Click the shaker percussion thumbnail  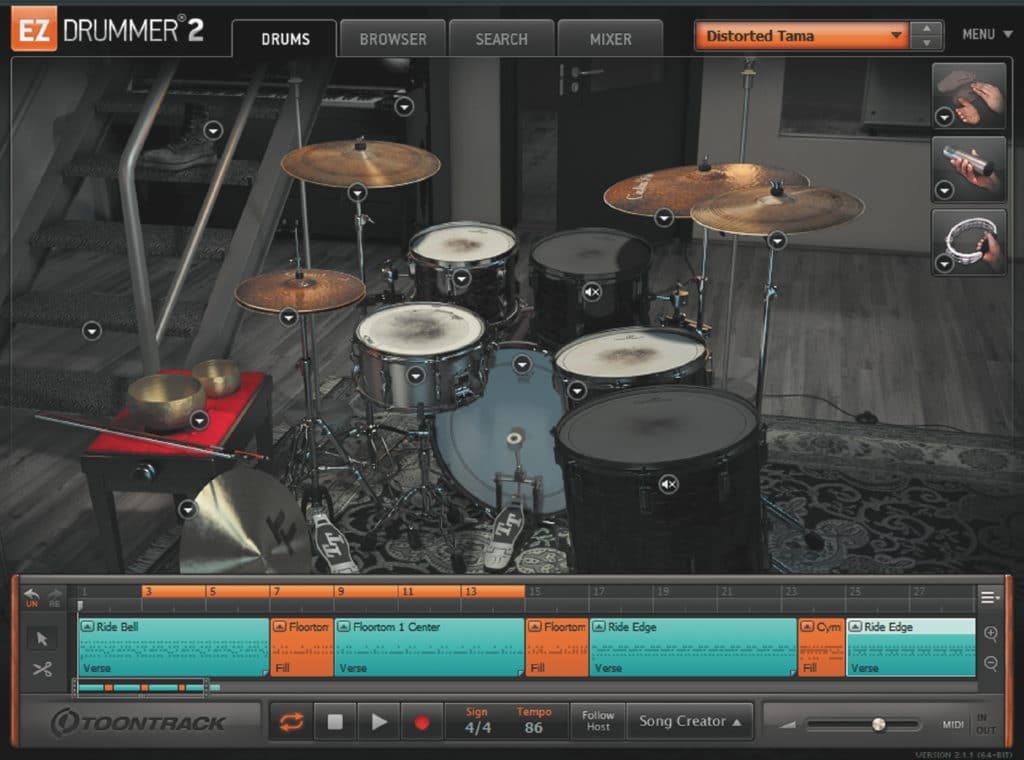click(968, 169)
